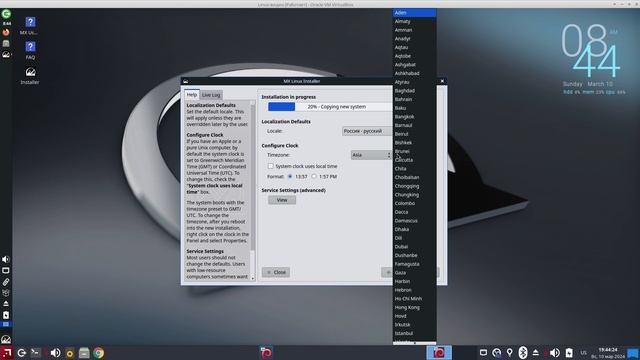Screen dimensions: 640x360
Task: Select Aden in the timezone list
Action: (414, 13)
